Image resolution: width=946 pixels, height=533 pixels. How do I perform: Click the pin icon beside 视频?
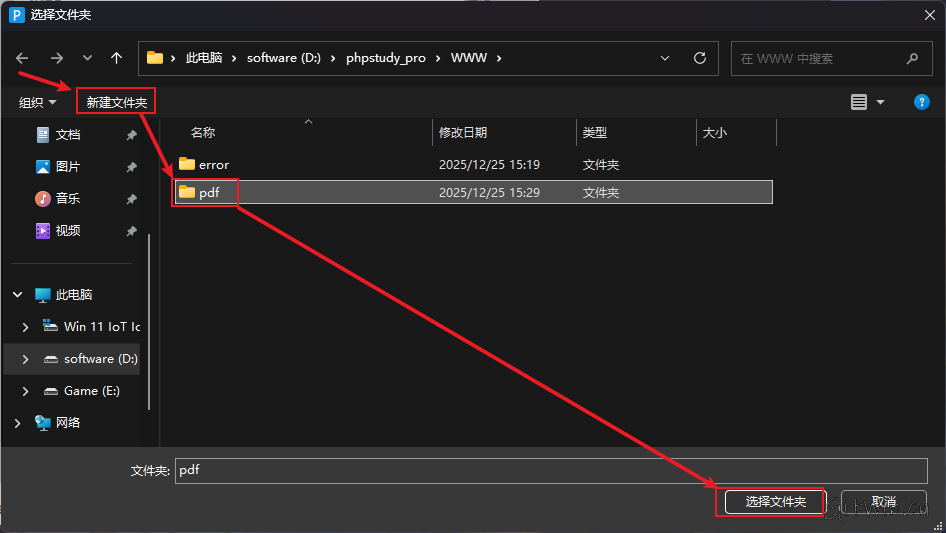coord(132,231)
